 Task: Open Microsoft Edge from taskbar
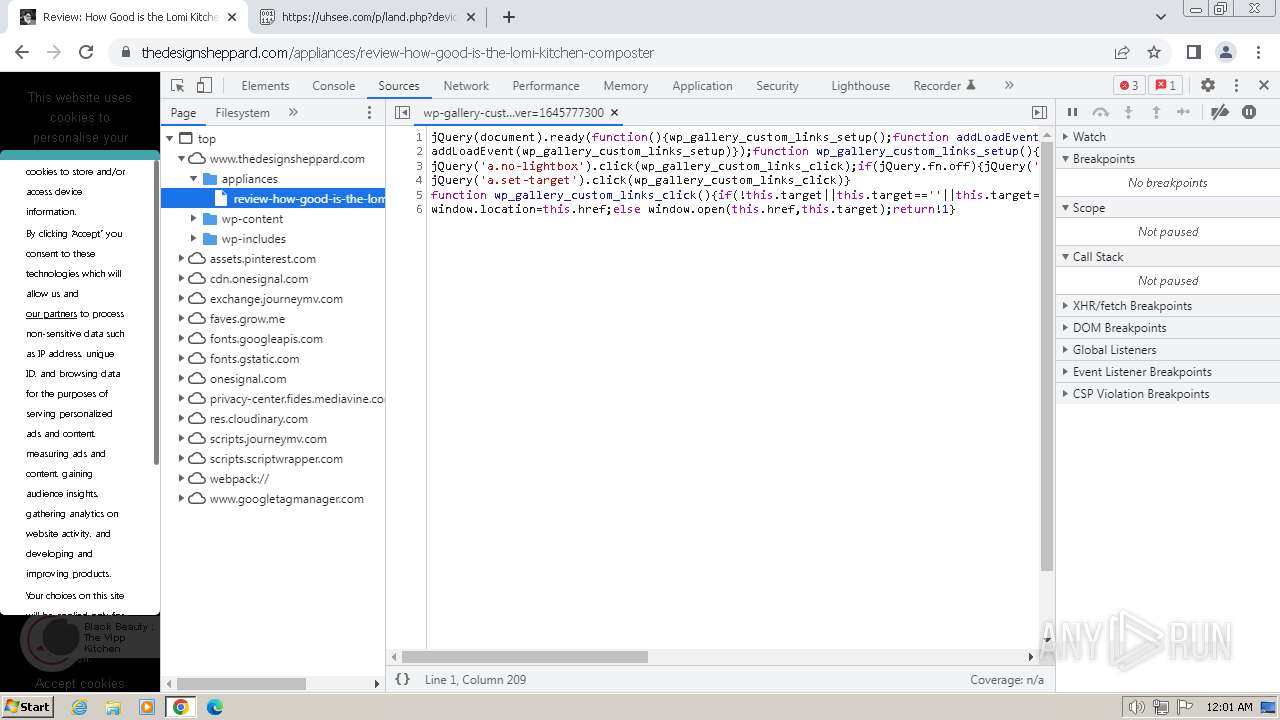click(x=214, y=707)
